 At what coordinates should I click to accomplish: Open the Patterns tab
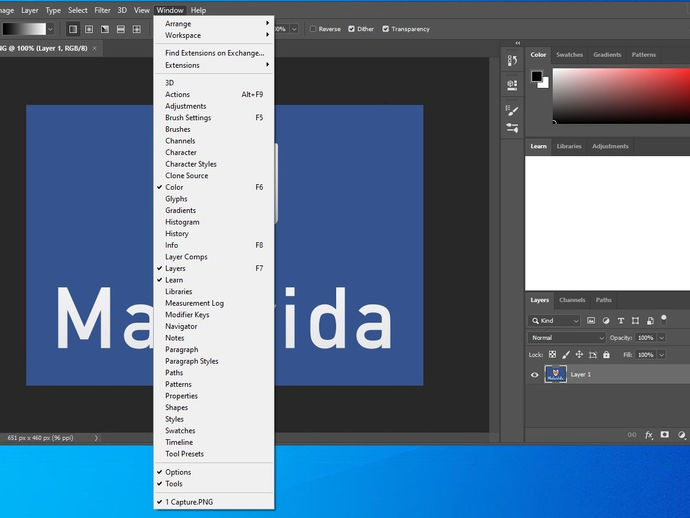pos(643,55)
